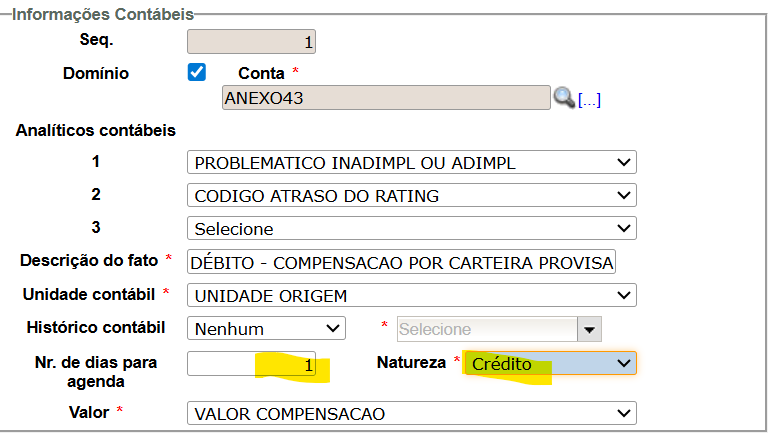The width and height of the screenshot is (771, 433).
Task: Click the Analíticos contábeis heading label
Action: (96, 130)
